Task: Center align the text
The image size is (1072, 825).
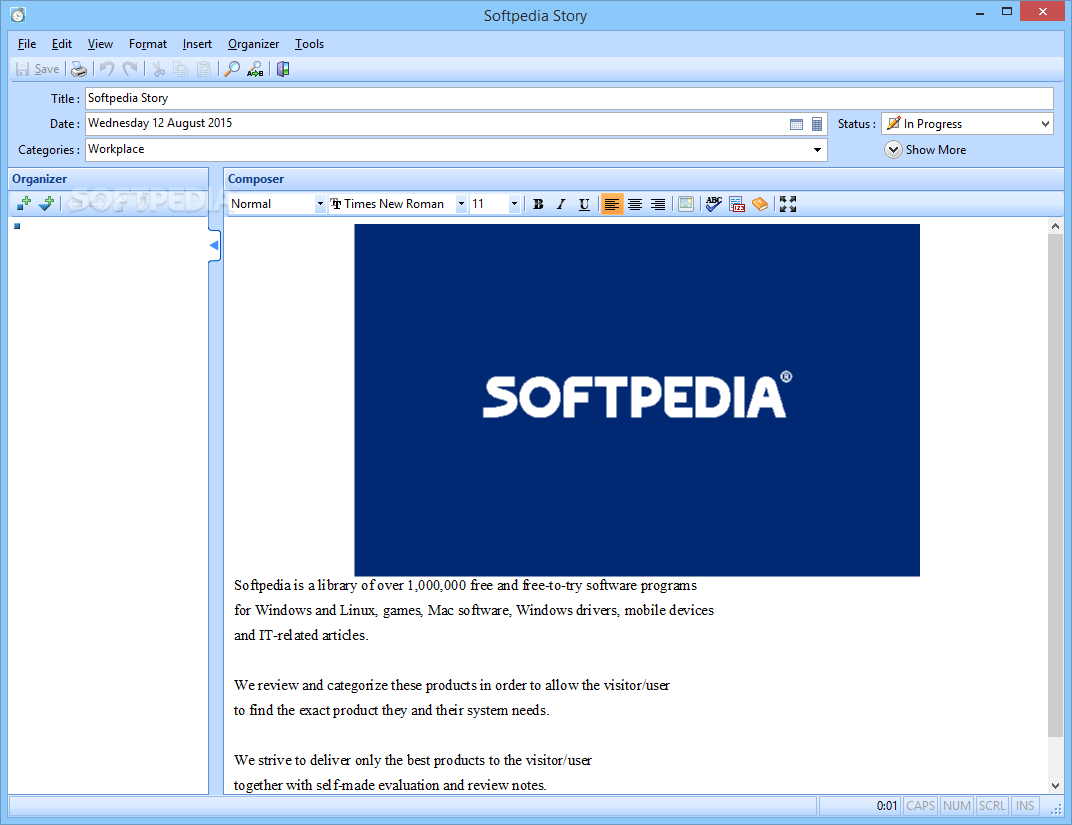Action: (635, 204)
